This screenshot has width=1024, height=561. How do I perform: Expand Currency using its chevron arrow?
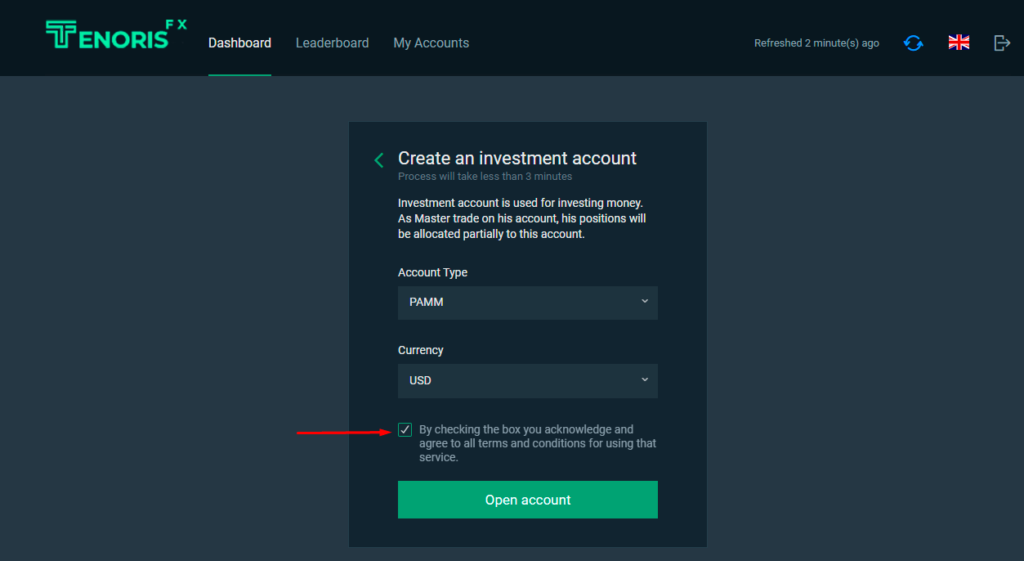644,380
